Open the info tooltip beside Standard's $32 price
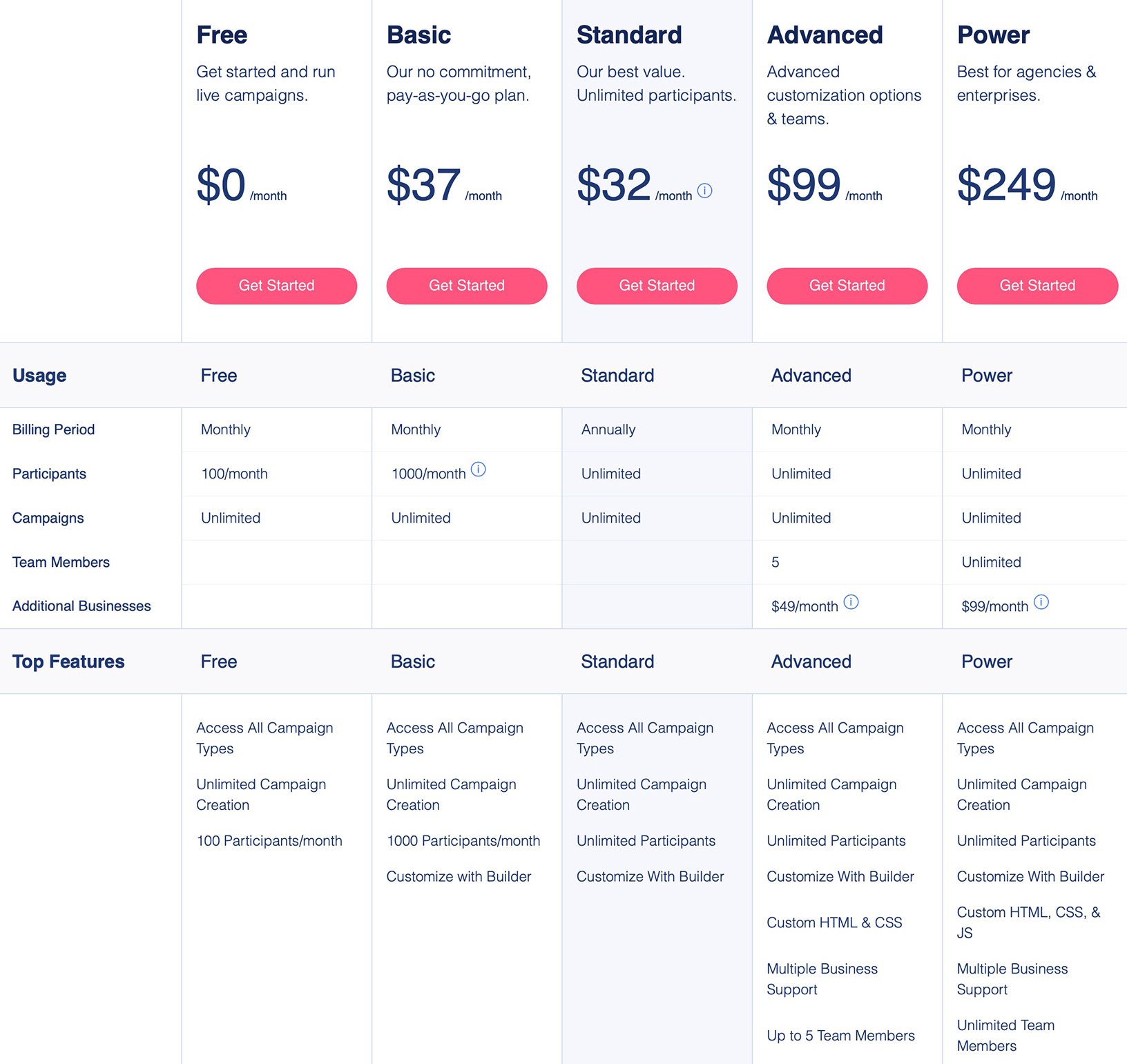The image size is (1127, 1064). pyautogui.click(x=705, y=191)
